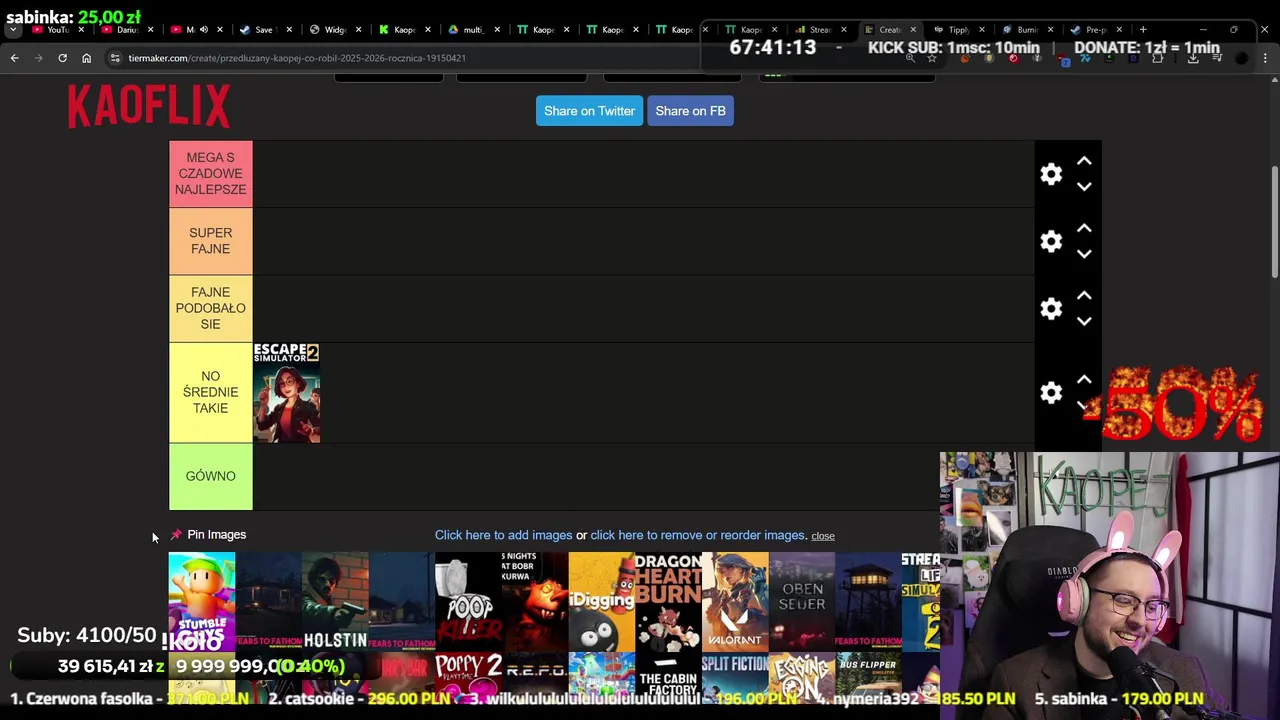Pick the 5 Nights at Bobr image
The image size is (1280, 720).
tap(535, 601)
